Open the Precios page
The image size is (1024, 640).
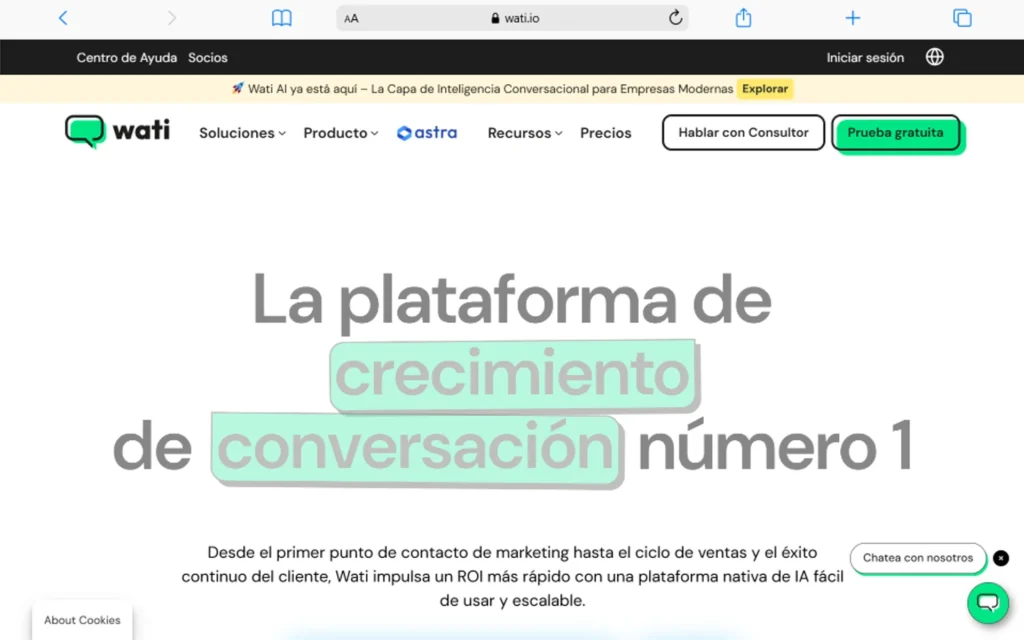606,133
